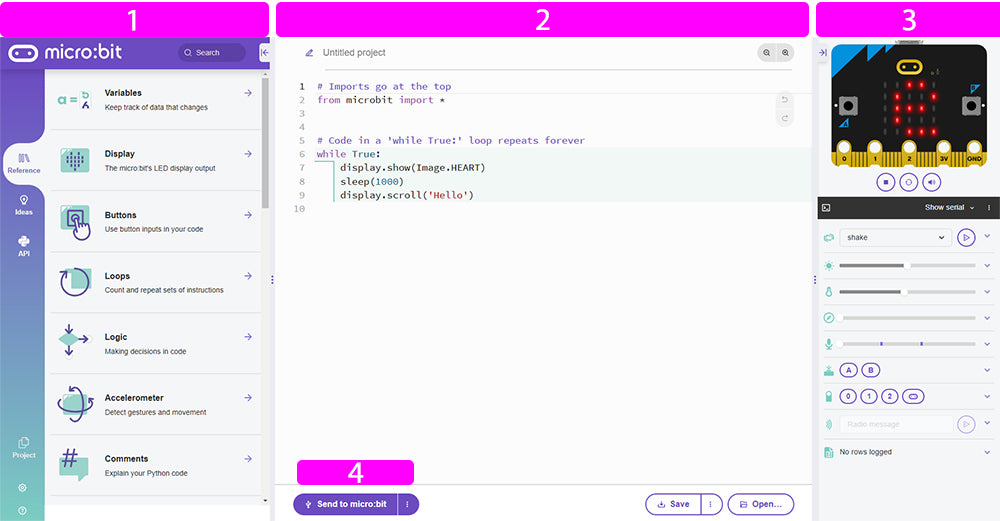This screenshot has height=521, width=1000.
Task: Open the settings gear in sidebar
Action: tap(23, 488)
